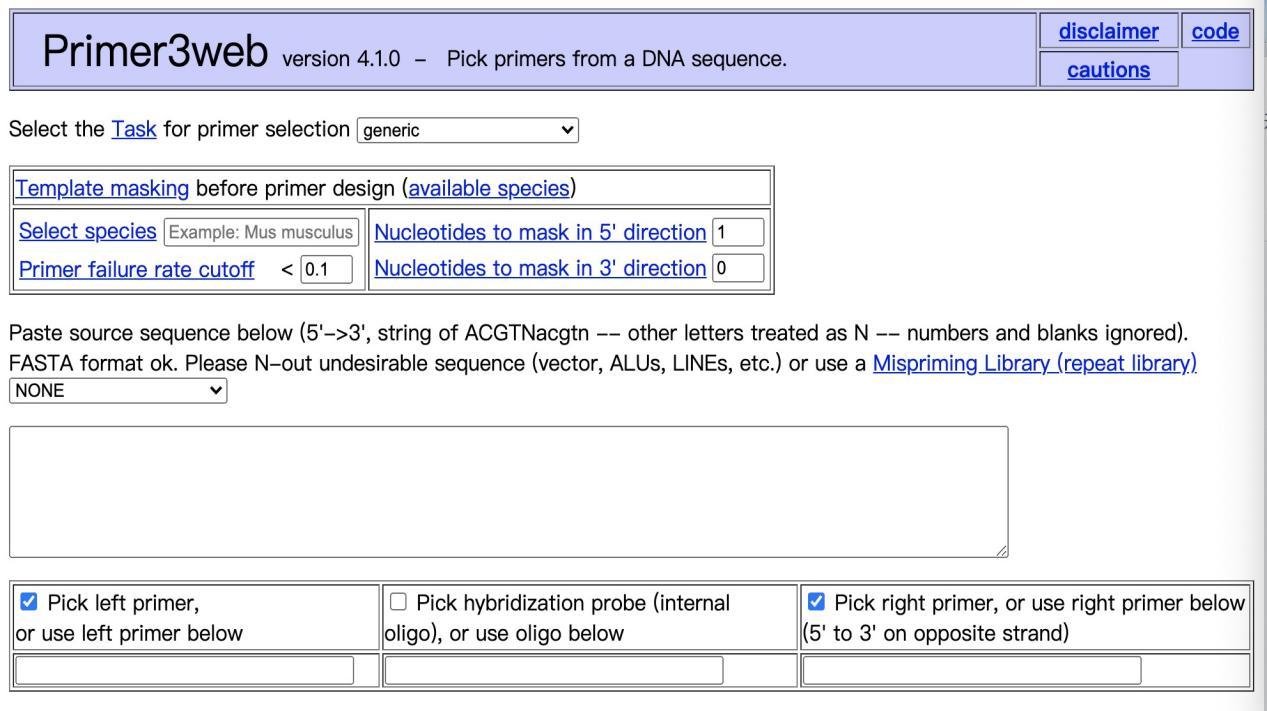
Task: Focus the right primer sequence input
Action: pos(972,670)
